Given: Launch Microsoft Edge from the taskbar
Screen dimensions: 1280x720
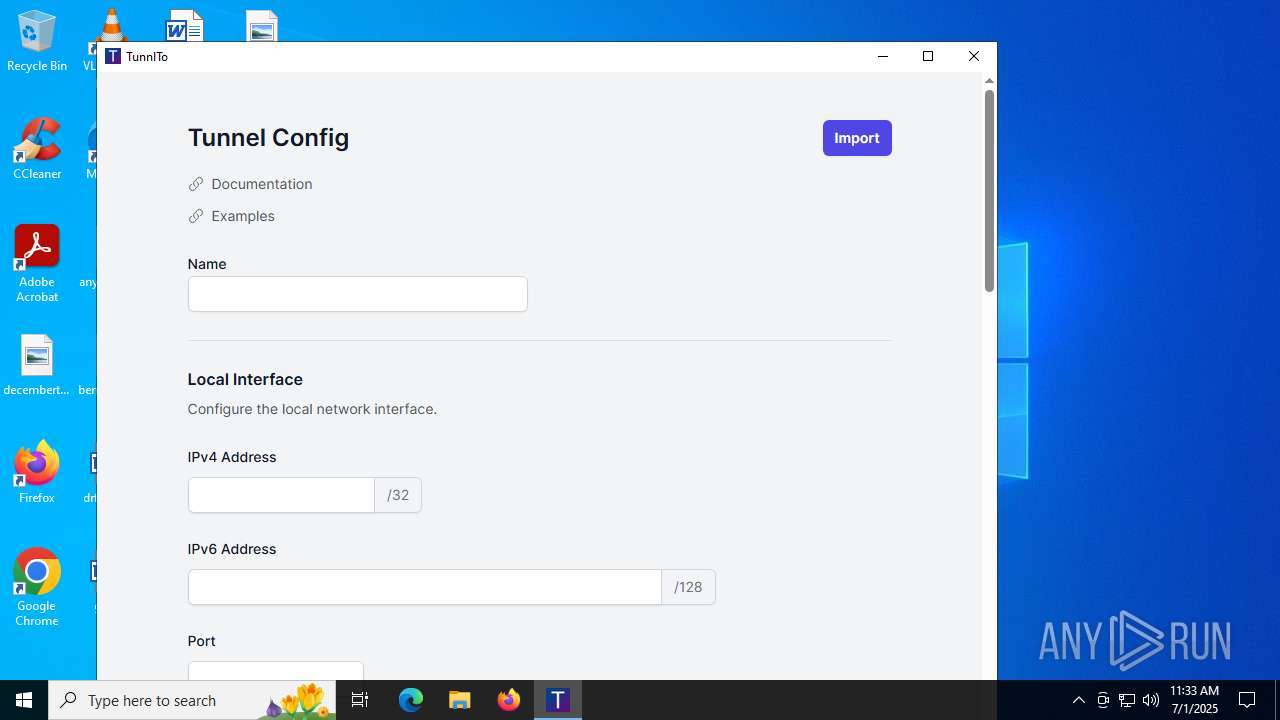Looking at the screenshot, I should [x=411, y=700].
